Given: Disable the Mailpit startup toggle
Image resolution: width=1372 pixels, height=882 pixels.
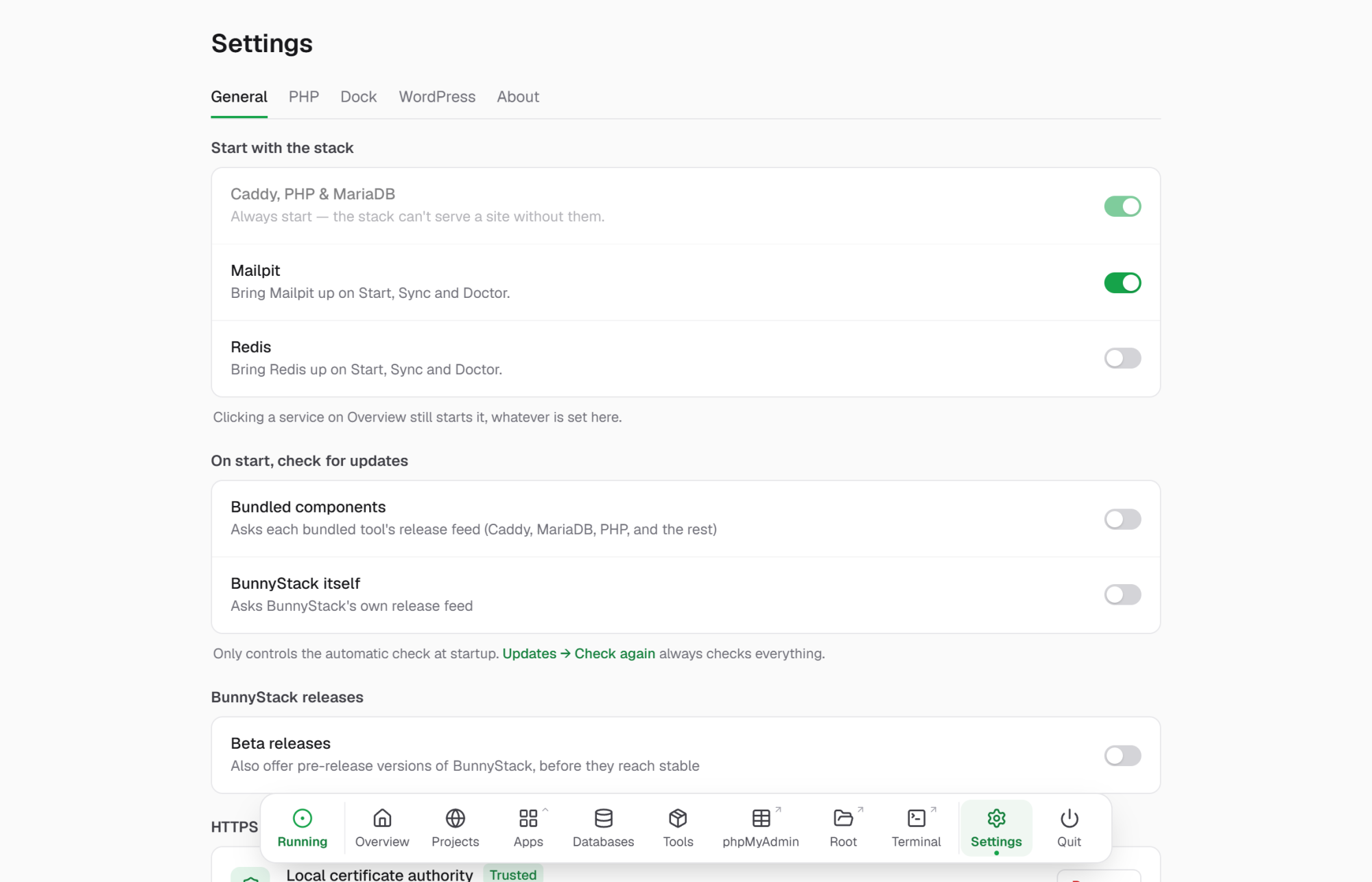Looking at the screenshot, I should [1122, 282].
